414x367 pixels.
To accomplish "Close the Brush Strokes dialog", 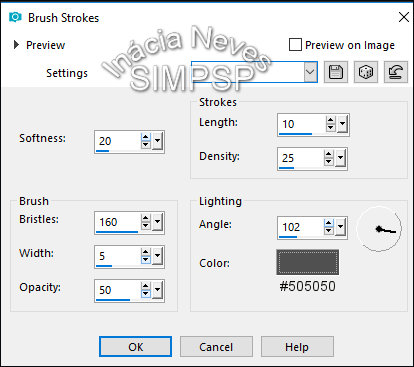I will (x=404, y=17).
